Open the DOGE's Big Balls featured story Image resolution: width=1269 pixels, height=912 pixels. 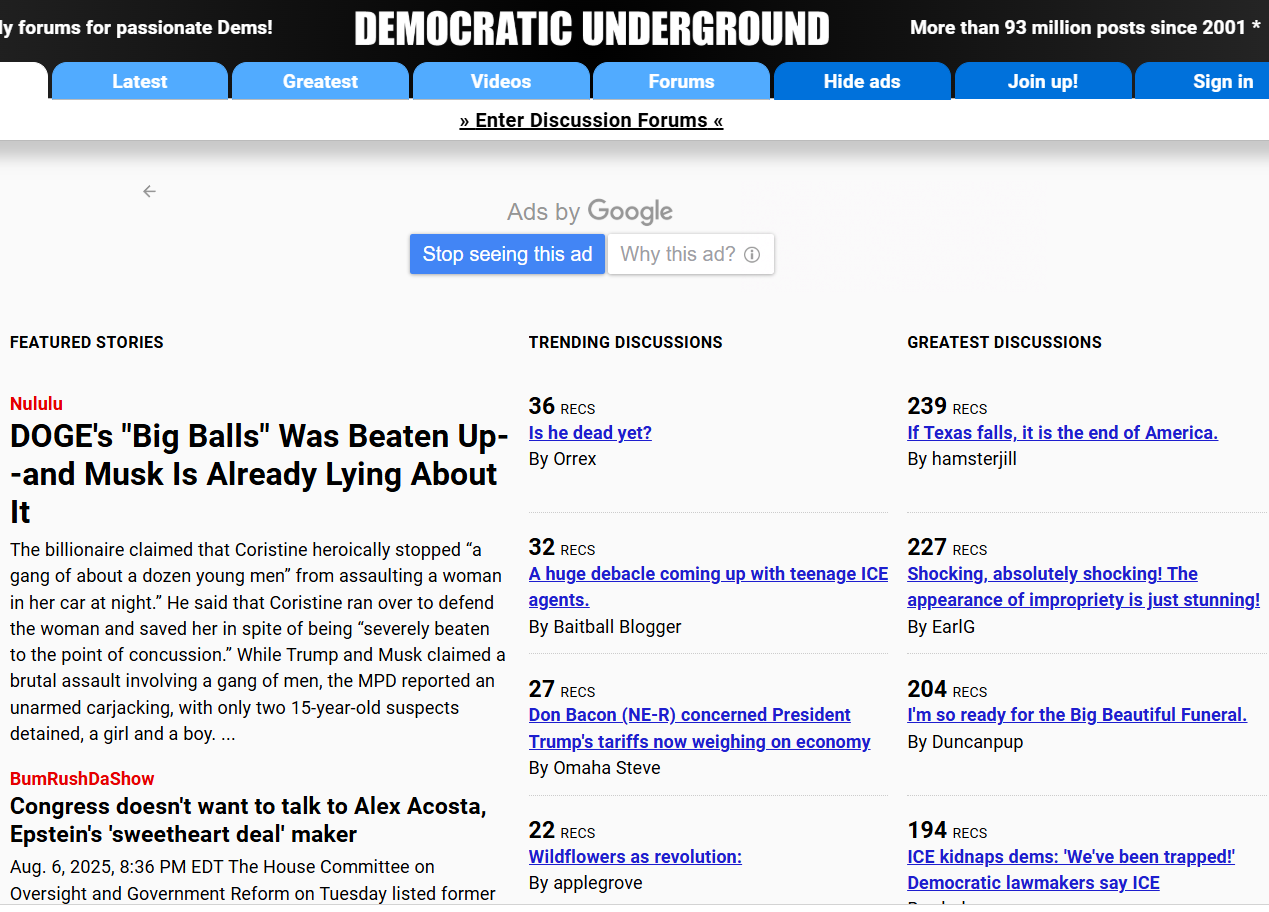(x=259, y=474)
